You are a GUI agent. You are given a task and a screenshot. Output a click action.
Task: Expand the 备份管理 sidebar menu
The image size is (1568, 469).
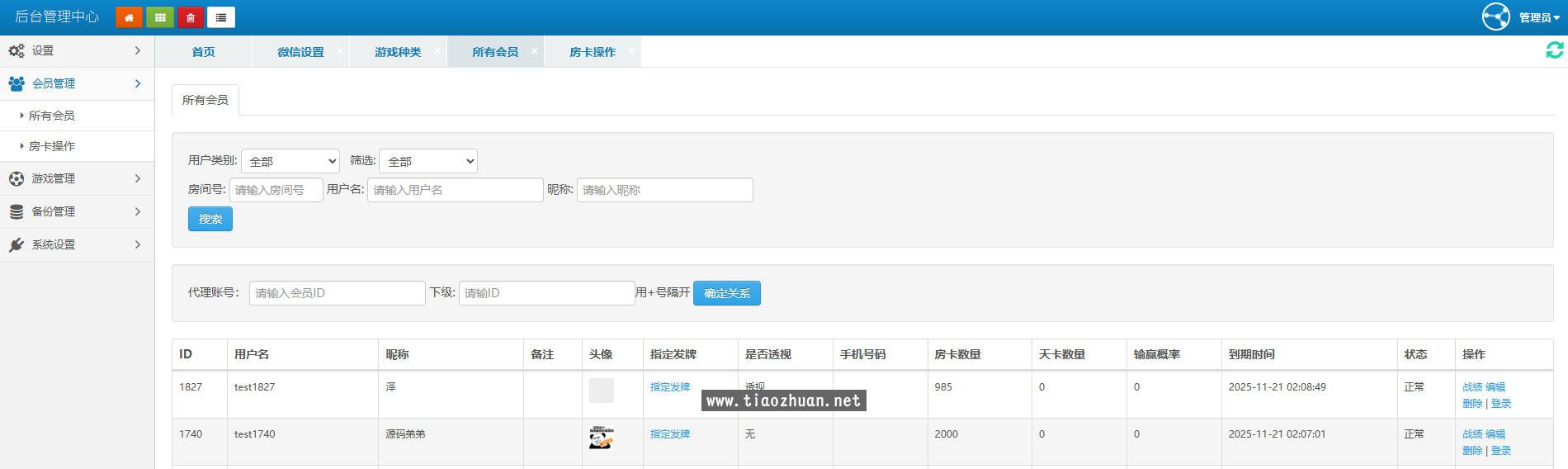click(x=77, y=211)
